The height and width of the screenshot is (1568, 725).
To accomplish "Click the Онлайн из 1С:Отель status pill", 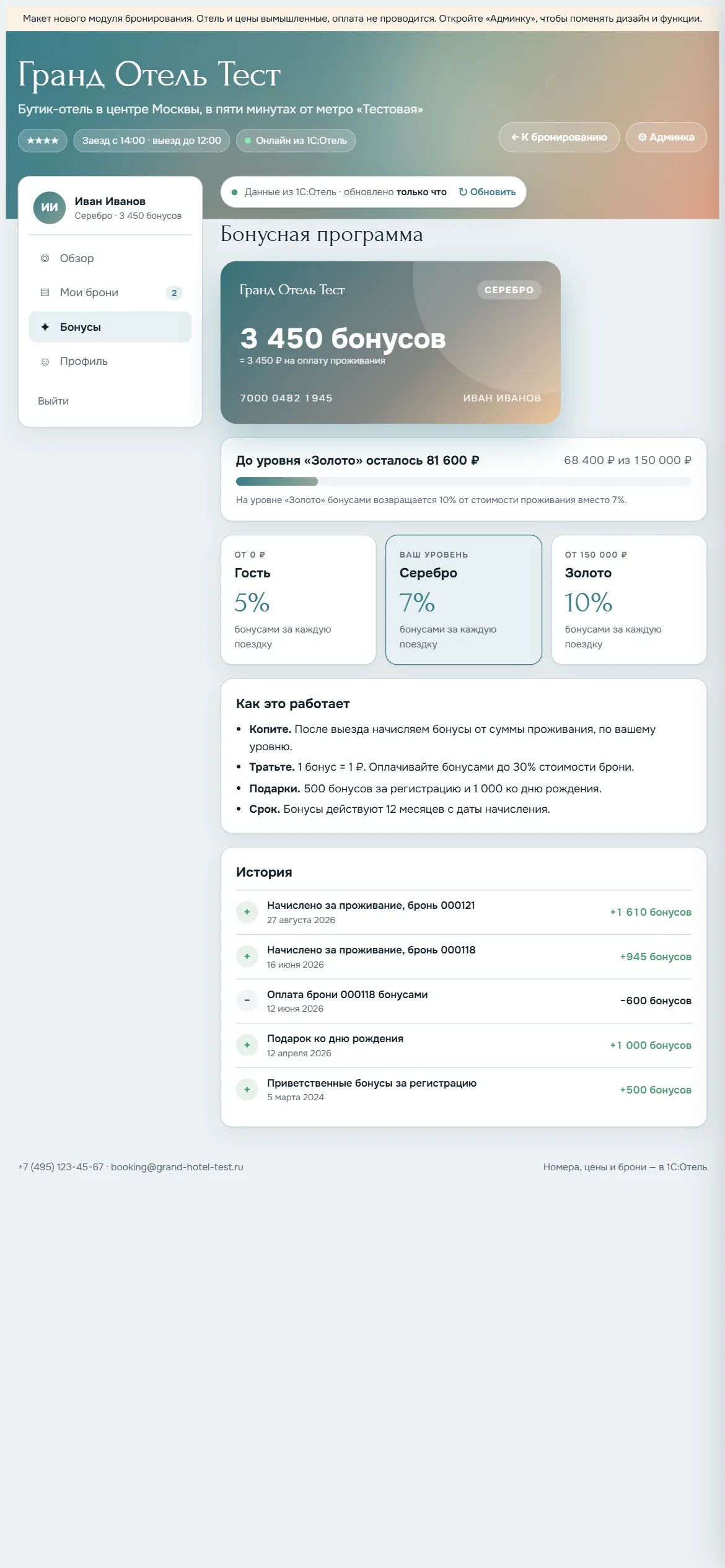I will point(296,141).
